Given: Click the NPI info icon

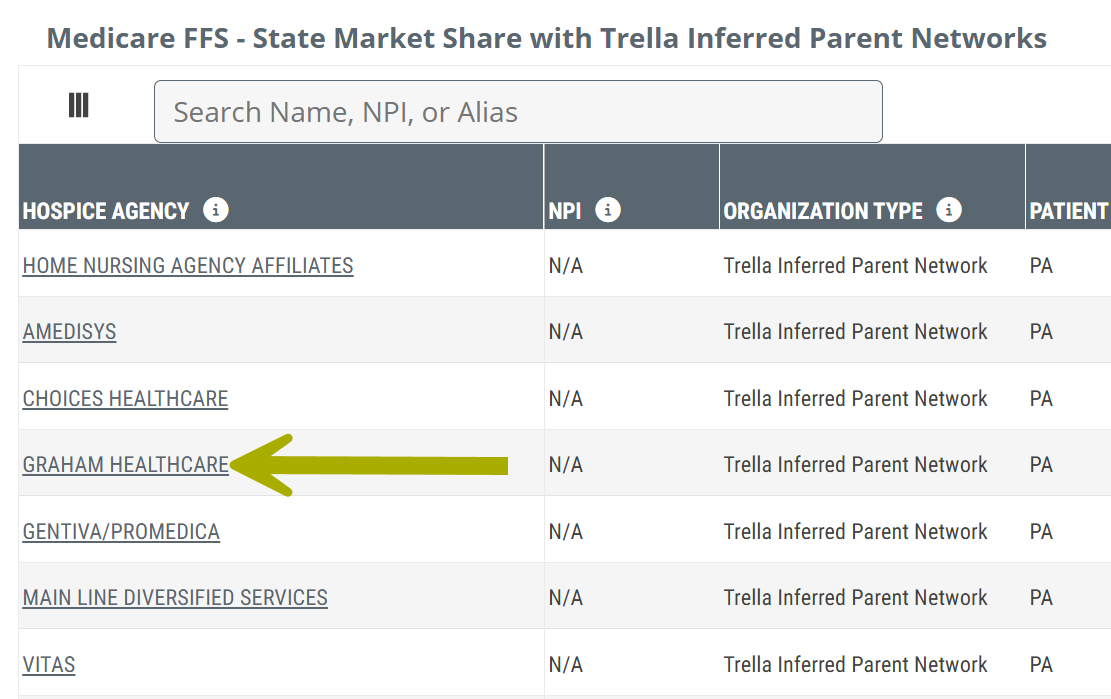Looking at the screenshot, I should [x=607, y=210].
